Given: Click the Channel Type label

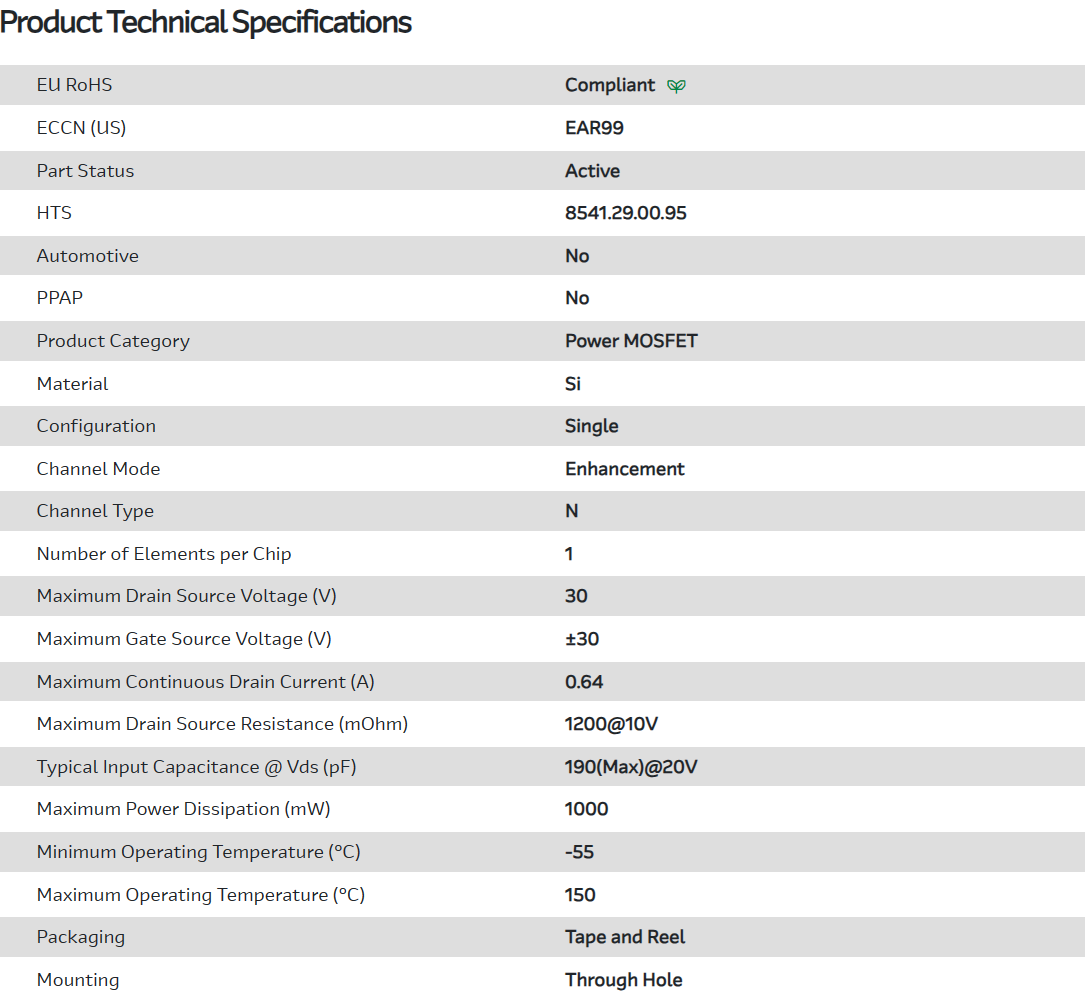Looking at the screenshot, I should (x=95, y=511).
